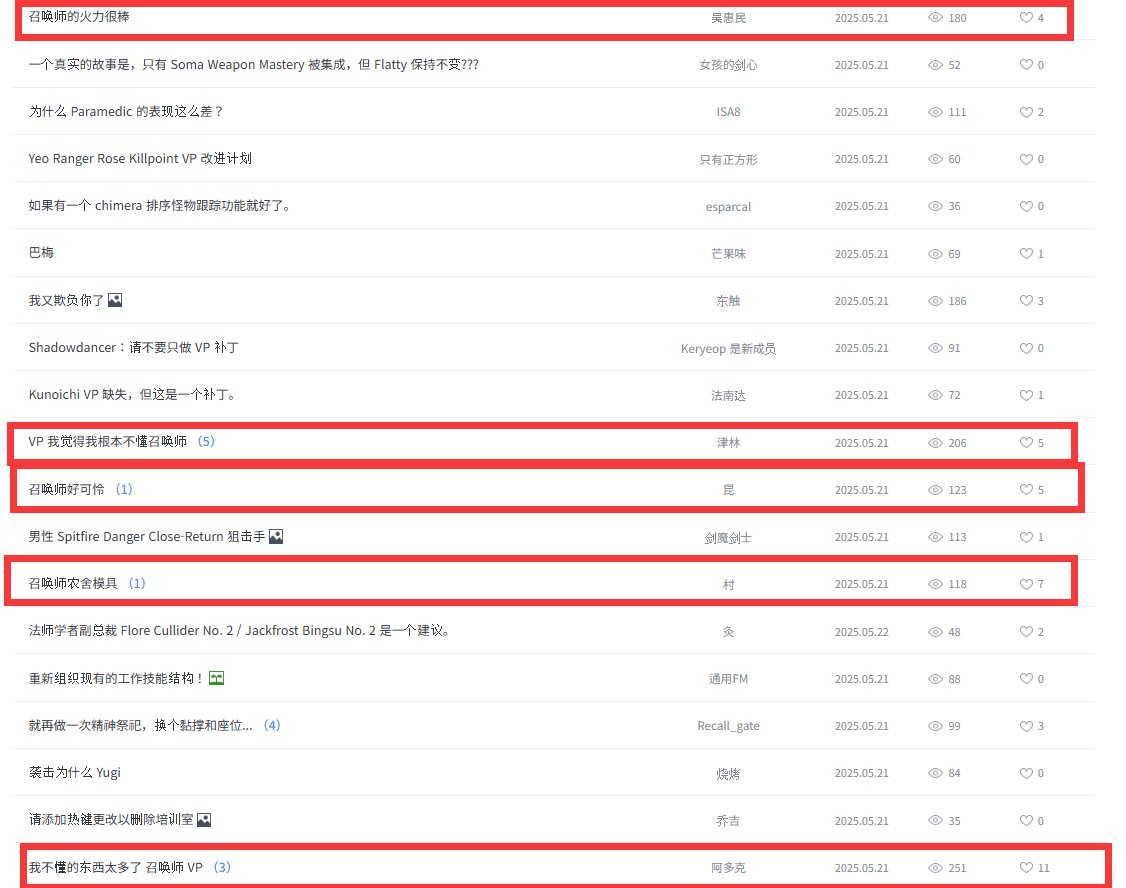Click the date 2025.05.22 on the Flore Cullider row

(861, 632)
